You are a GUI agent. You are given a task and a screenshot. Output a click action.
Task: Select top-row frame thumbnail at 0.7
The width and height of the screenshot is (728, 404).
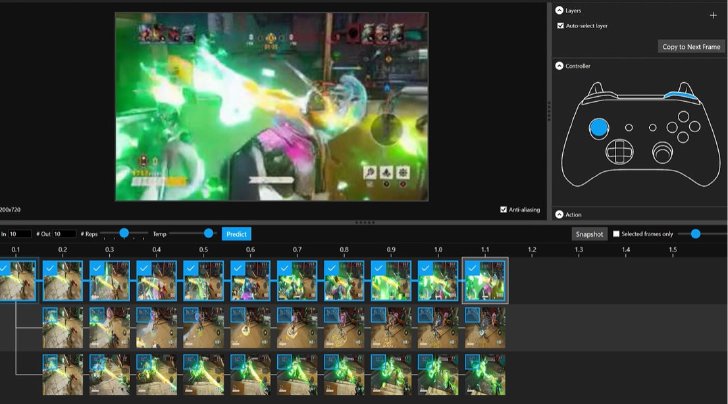(297, 280)
